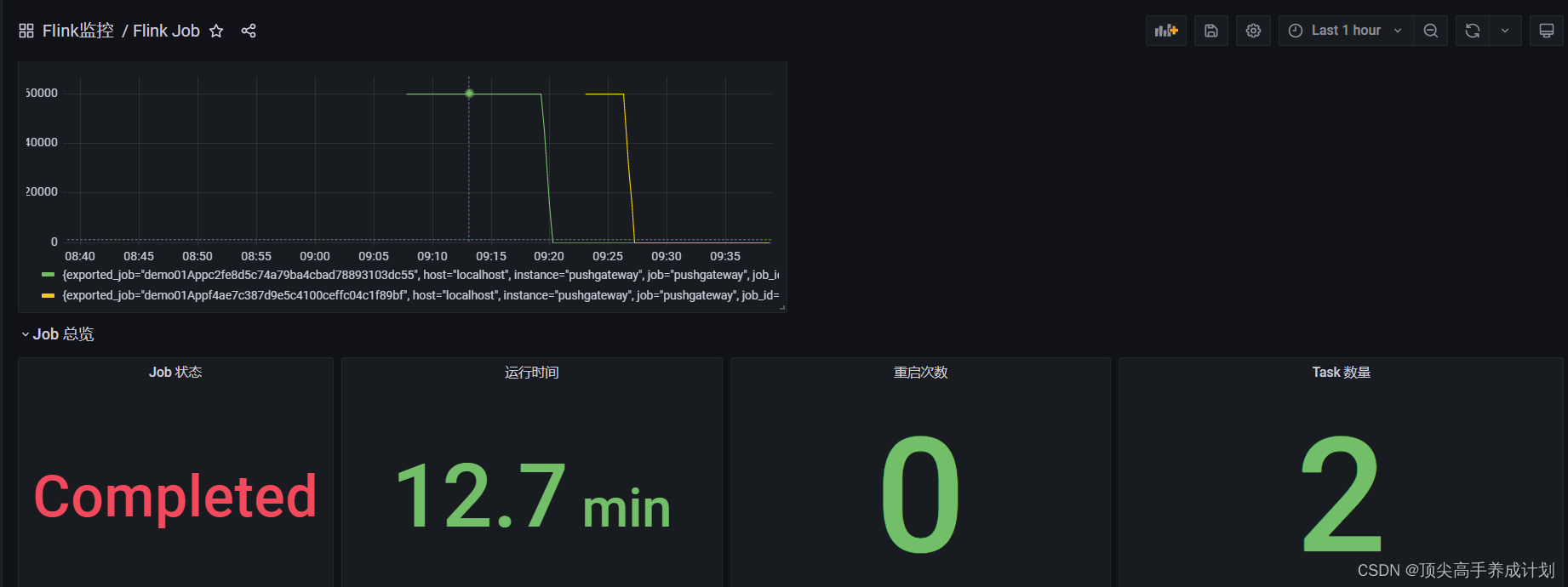Viewport: 1568px width, 587px height.
Task: Open the Job 状态 panel title menu
Action: [175, 372]
